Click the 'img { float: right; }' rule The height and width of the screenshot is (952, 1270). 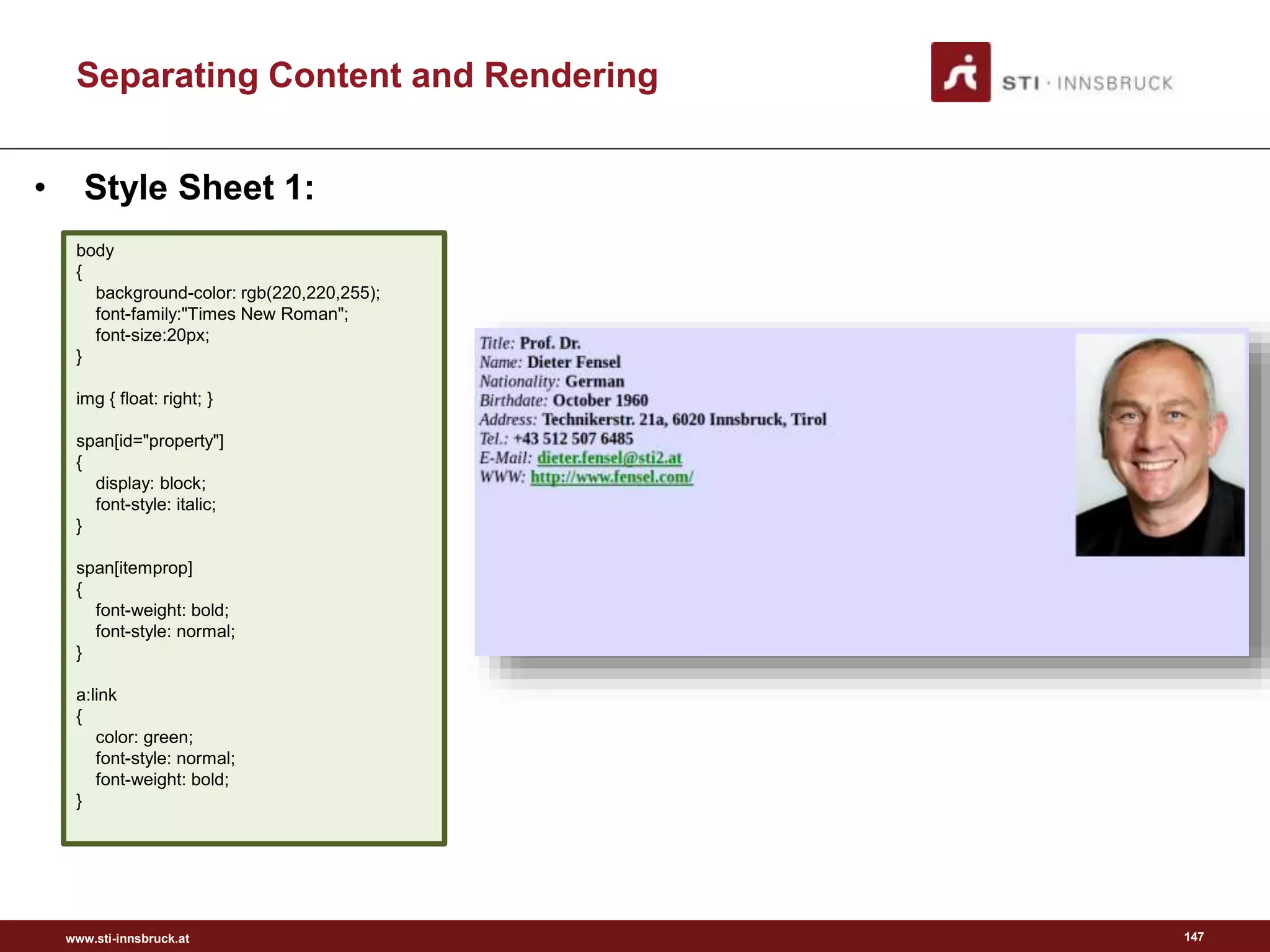(144, 399)
